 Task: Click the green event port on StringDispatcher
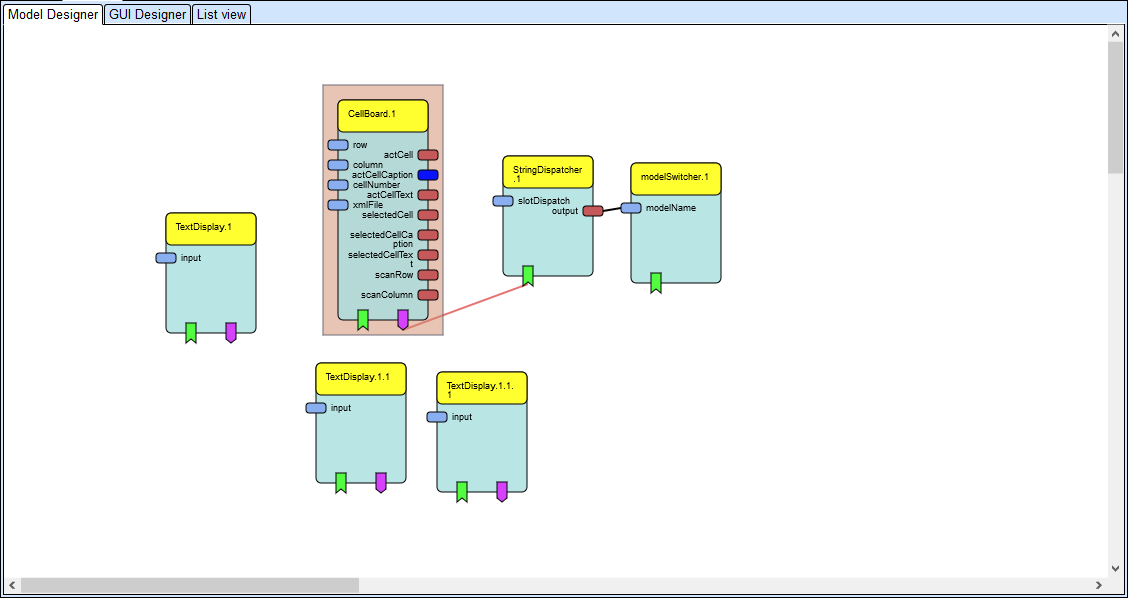pos(528,275)
